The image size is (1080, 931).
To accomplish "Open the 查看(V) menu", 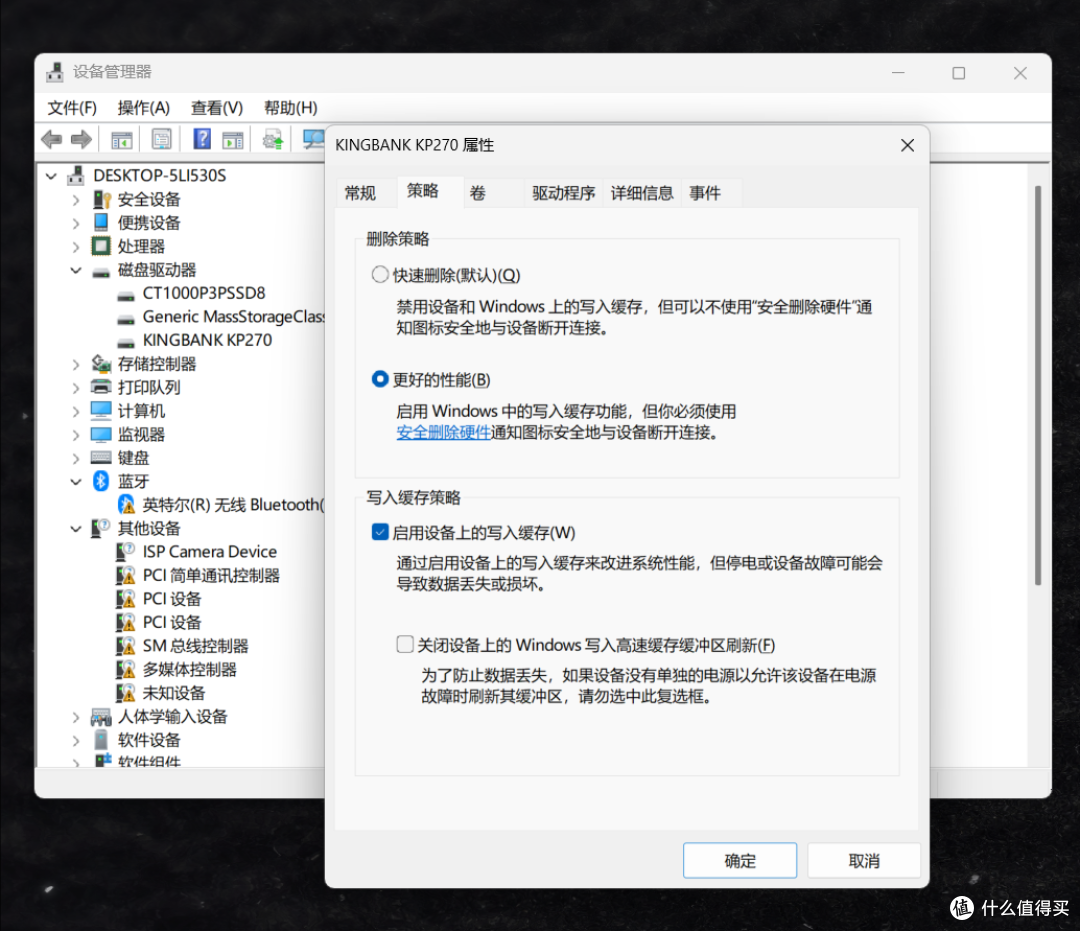I will 217,108.
